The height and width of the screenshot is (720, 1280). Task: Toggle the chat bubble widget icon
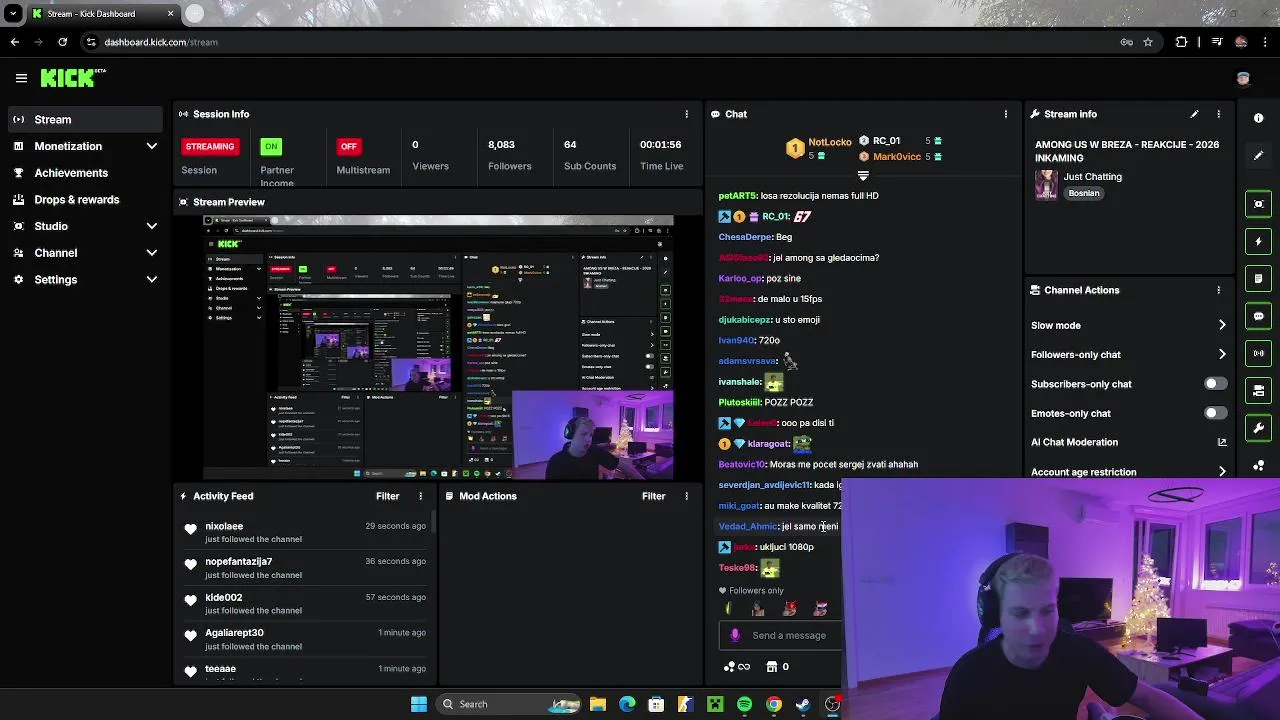click(1259, 316)
